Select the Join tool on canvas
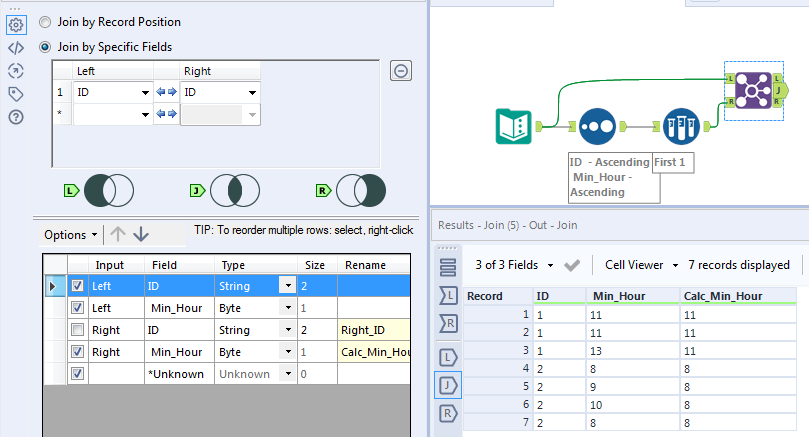 click(x=753, y=90)
